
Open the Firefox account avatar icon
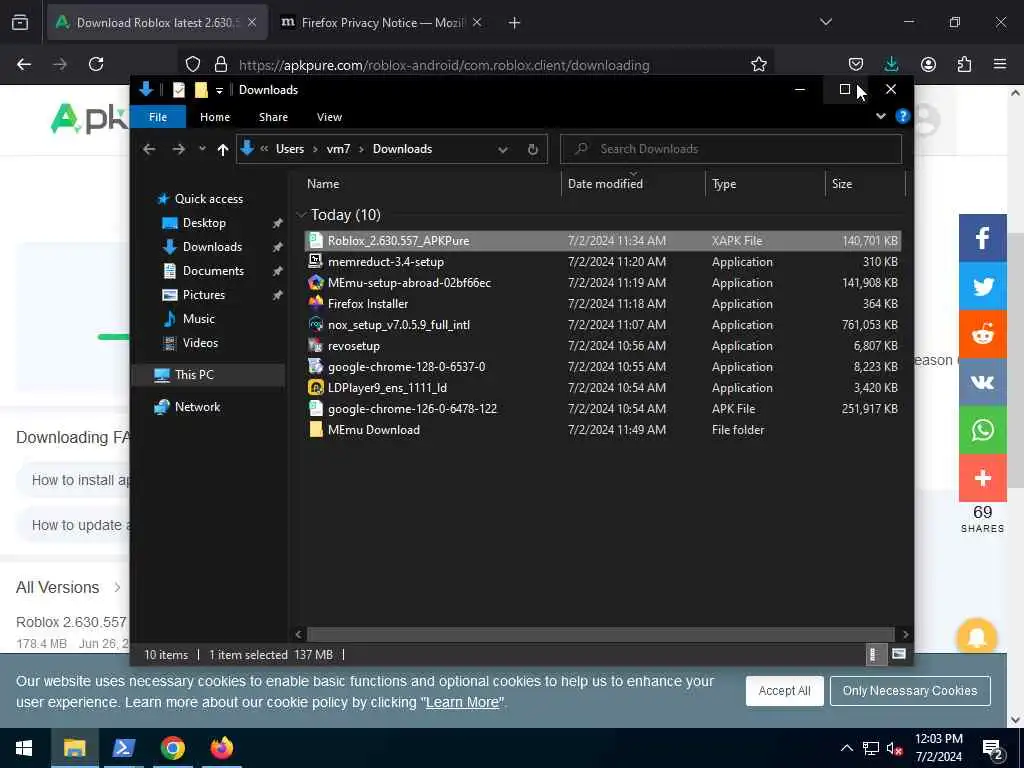tap(928, 64)
